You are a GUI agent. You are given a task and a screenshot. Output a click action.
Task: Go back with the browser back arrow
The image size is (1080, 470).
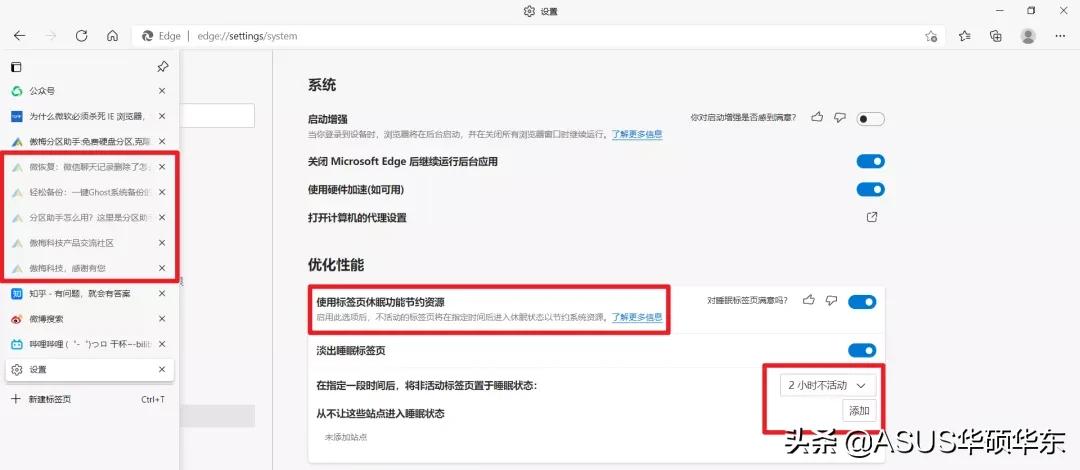click(x=19, y=36)
